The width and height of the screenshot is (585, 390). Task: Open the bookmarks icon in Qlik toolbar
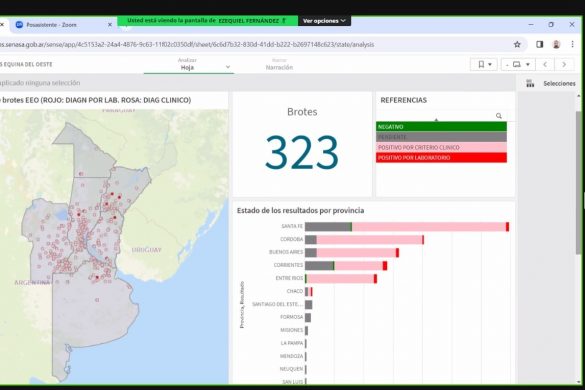(484, 65)
